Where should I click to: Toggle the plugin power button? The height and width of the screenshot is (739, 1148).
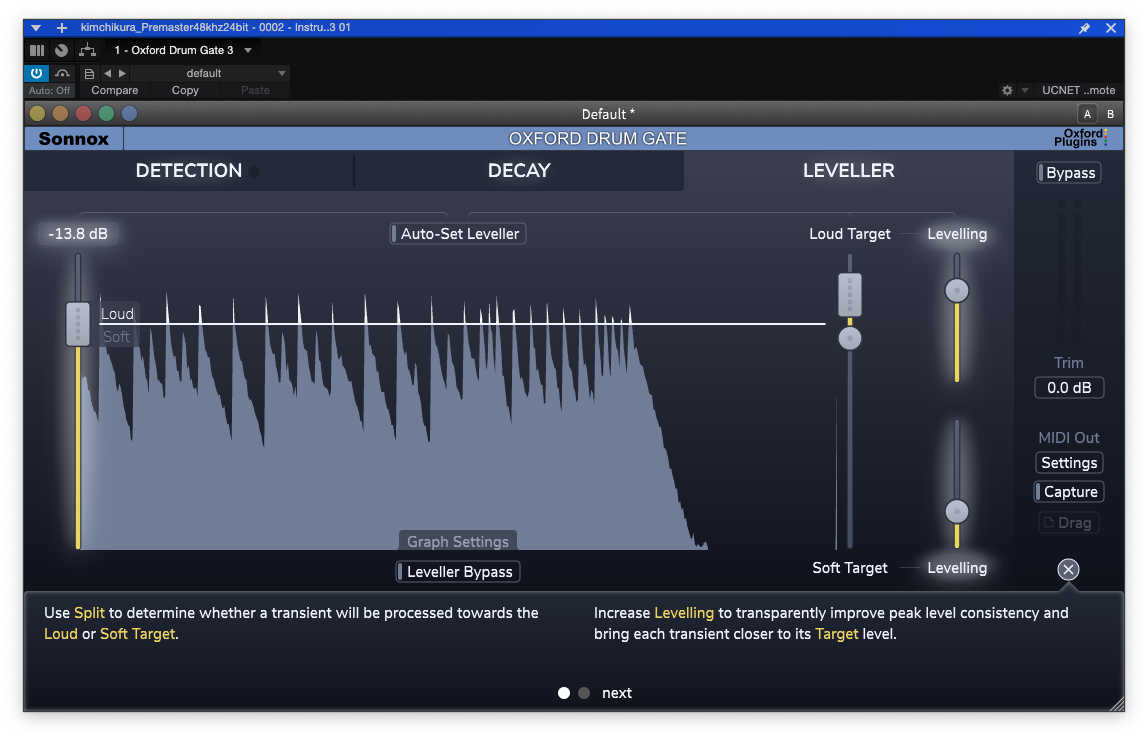(37, 73)
